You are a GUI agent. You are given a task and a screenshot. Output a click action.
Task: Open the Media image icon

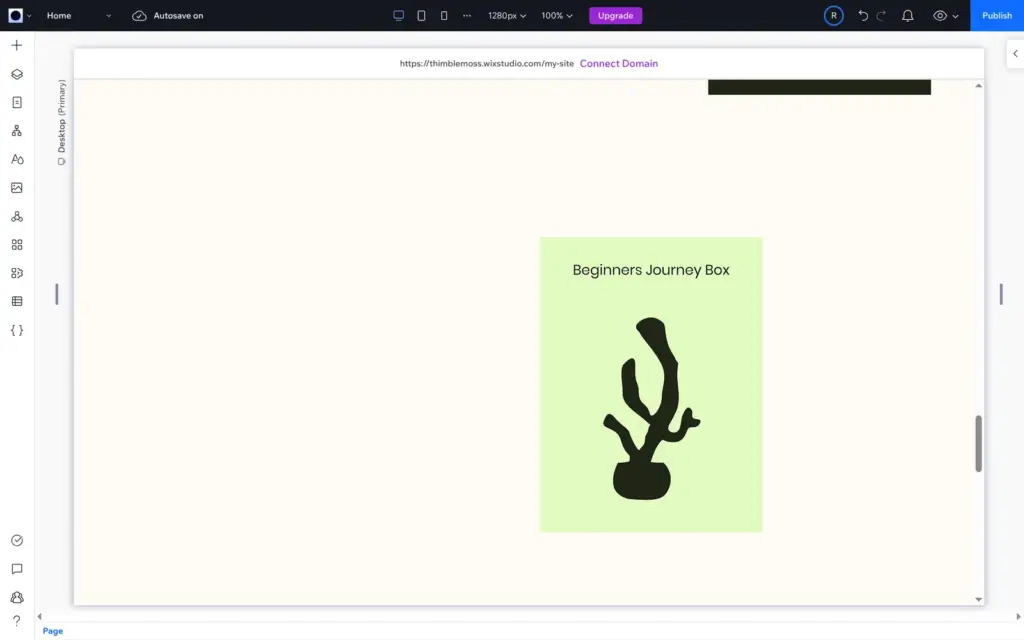pos(17,188)
